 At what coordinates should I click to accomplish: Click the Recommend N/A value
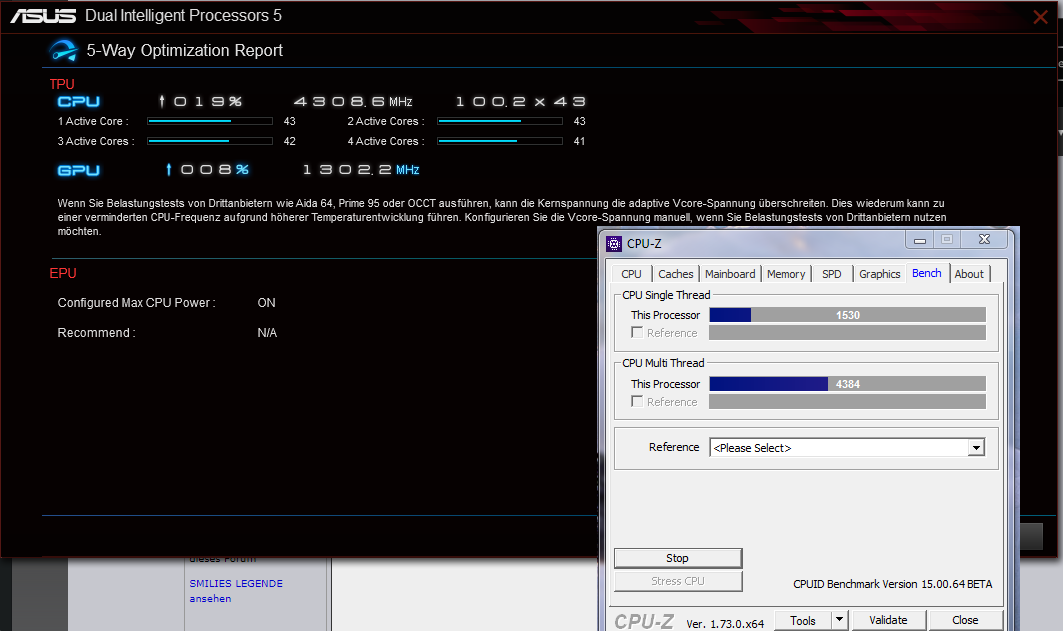267,333
